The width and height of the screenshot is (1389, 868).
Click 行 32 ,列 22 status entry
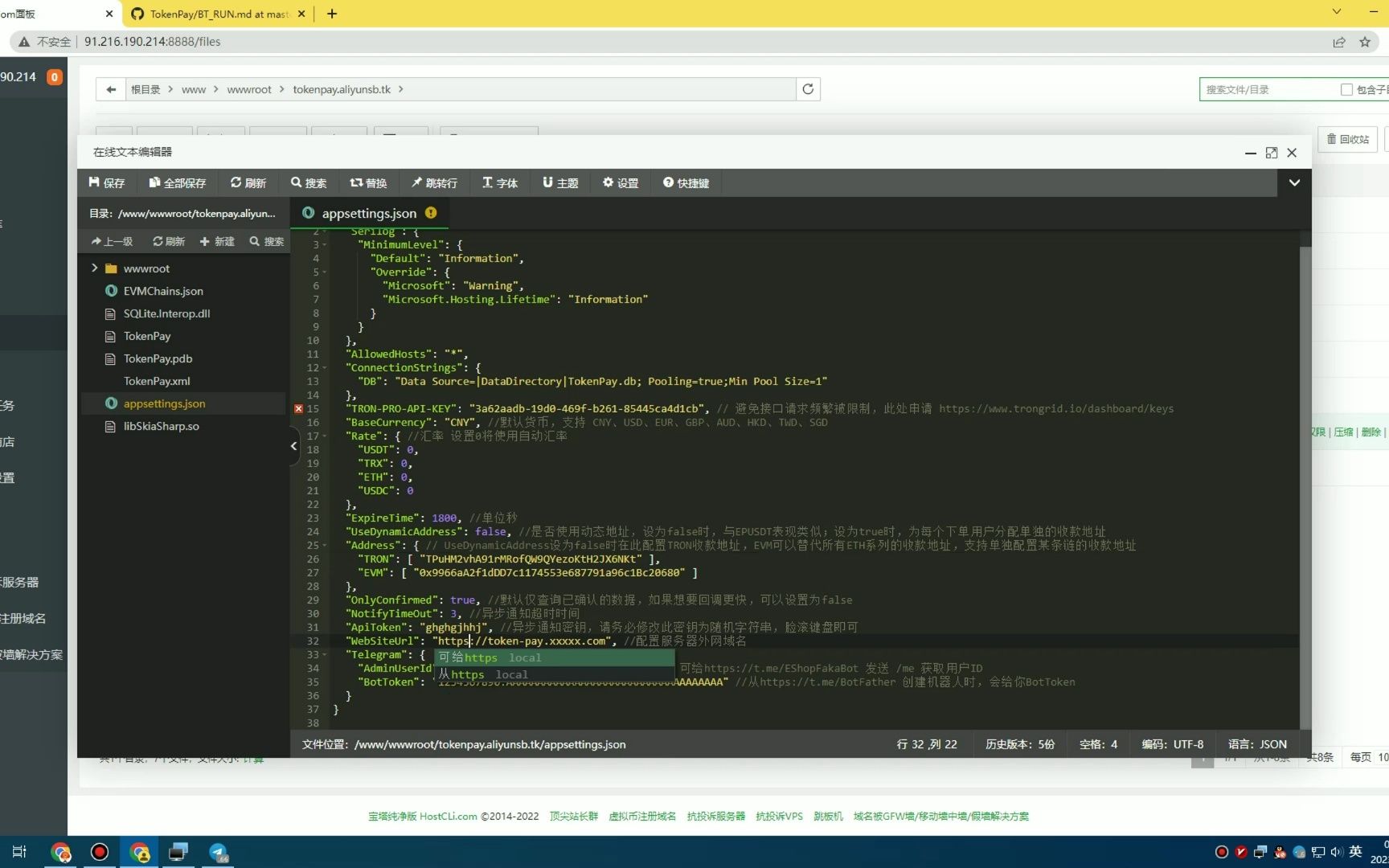(x=927, y=744)
